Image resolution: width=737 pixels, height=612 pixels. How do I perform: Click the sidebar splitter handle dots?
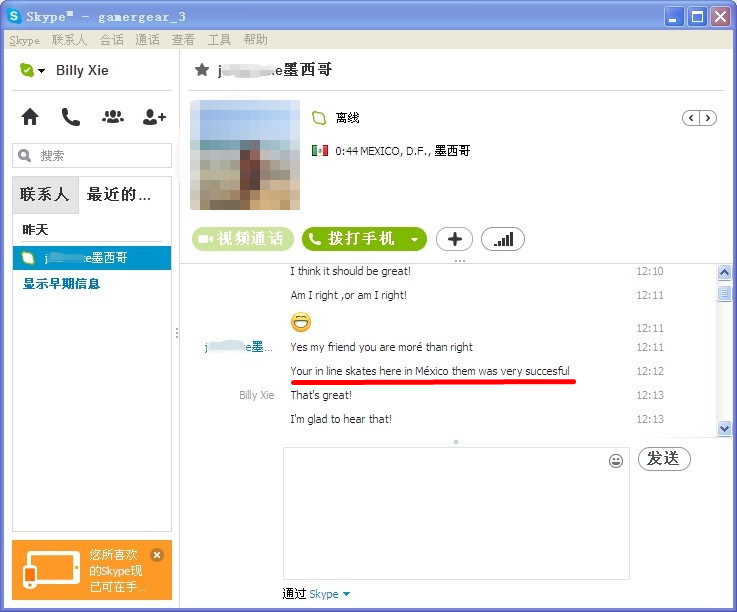[x=177, y=333]
